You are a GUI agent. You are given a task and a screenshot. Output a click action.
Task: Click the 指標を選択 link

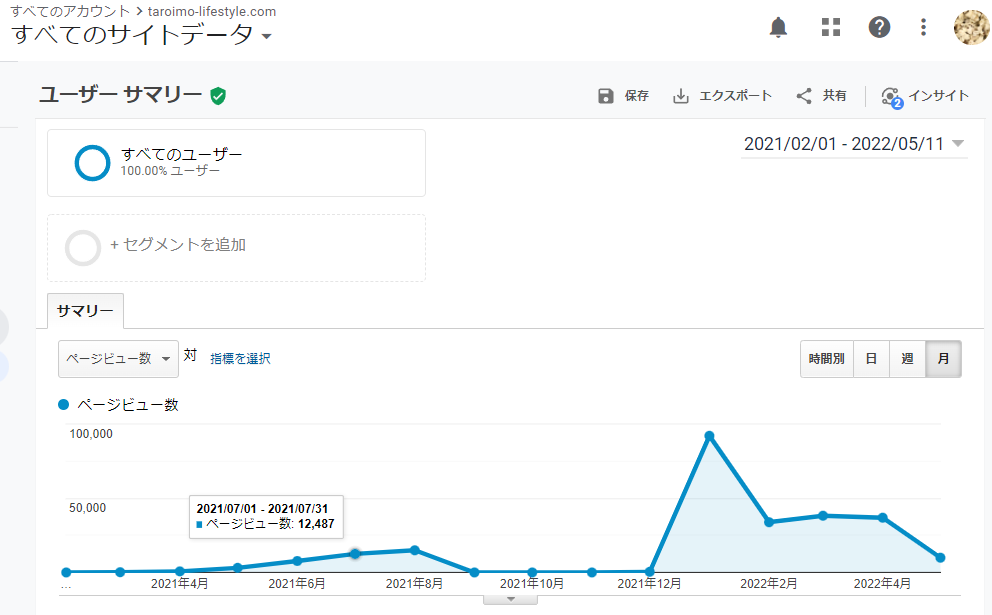[240, 359]
